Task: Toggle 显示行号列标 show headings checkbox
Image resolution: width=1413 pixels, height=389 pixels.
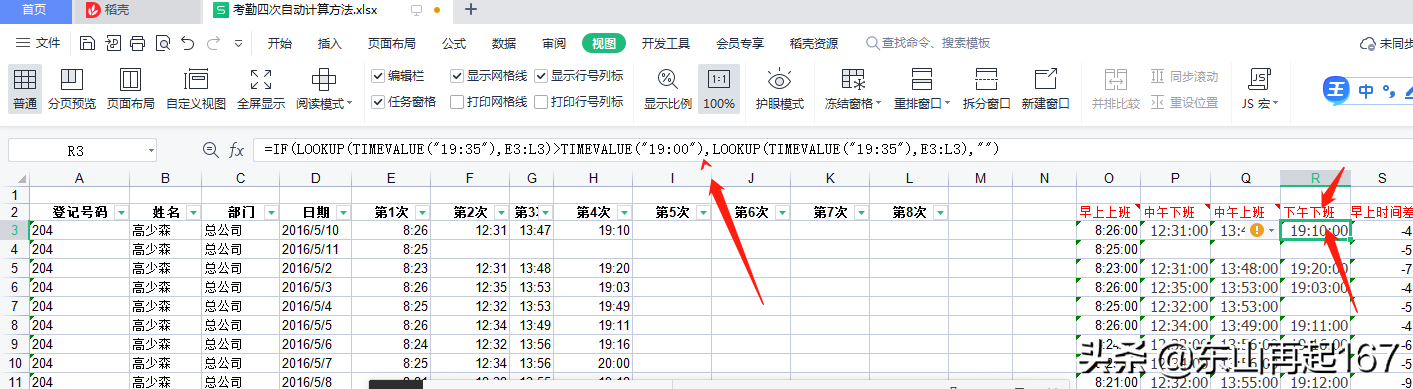Action: click(x=541, y=76)
